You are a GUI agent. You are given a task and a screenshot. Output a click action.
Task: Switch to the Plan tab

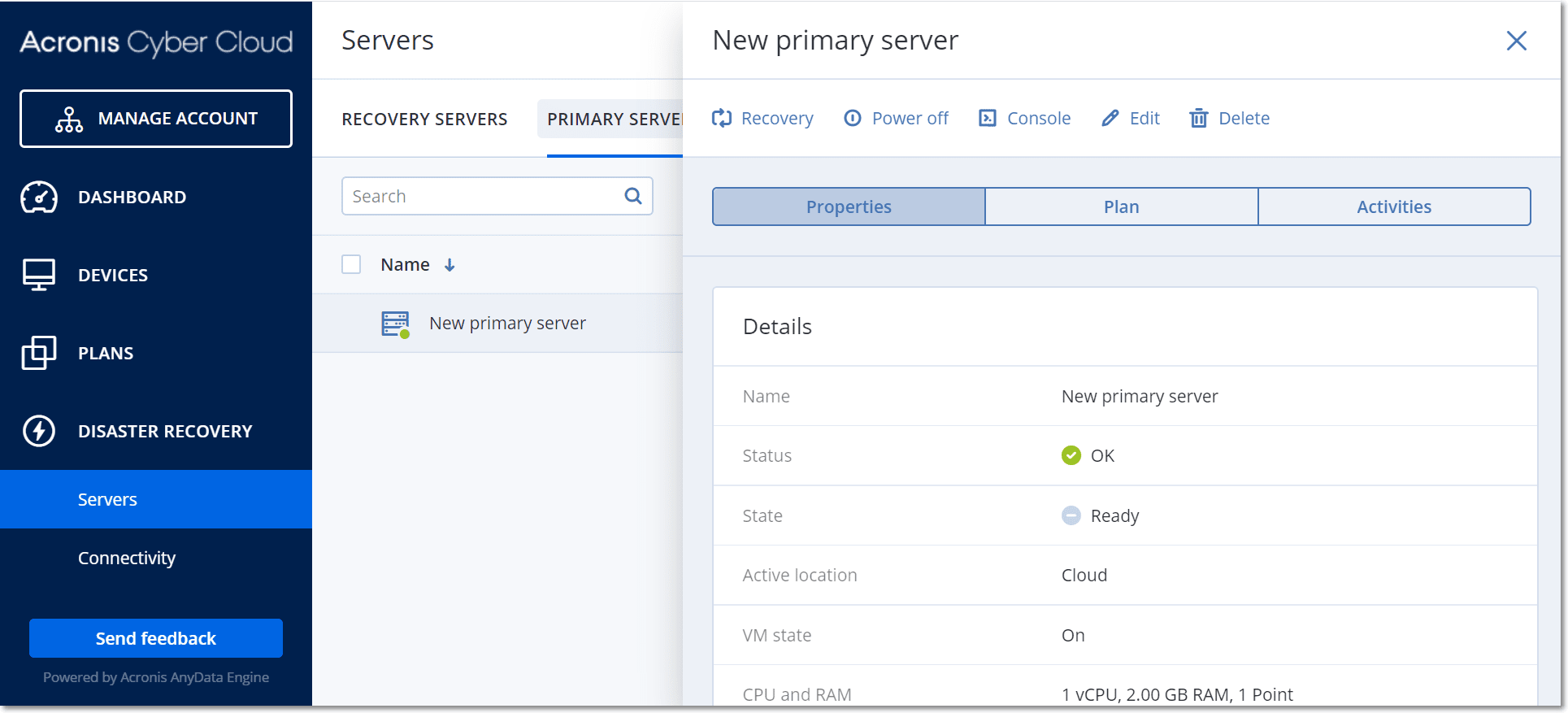(x=1122, y=207)
